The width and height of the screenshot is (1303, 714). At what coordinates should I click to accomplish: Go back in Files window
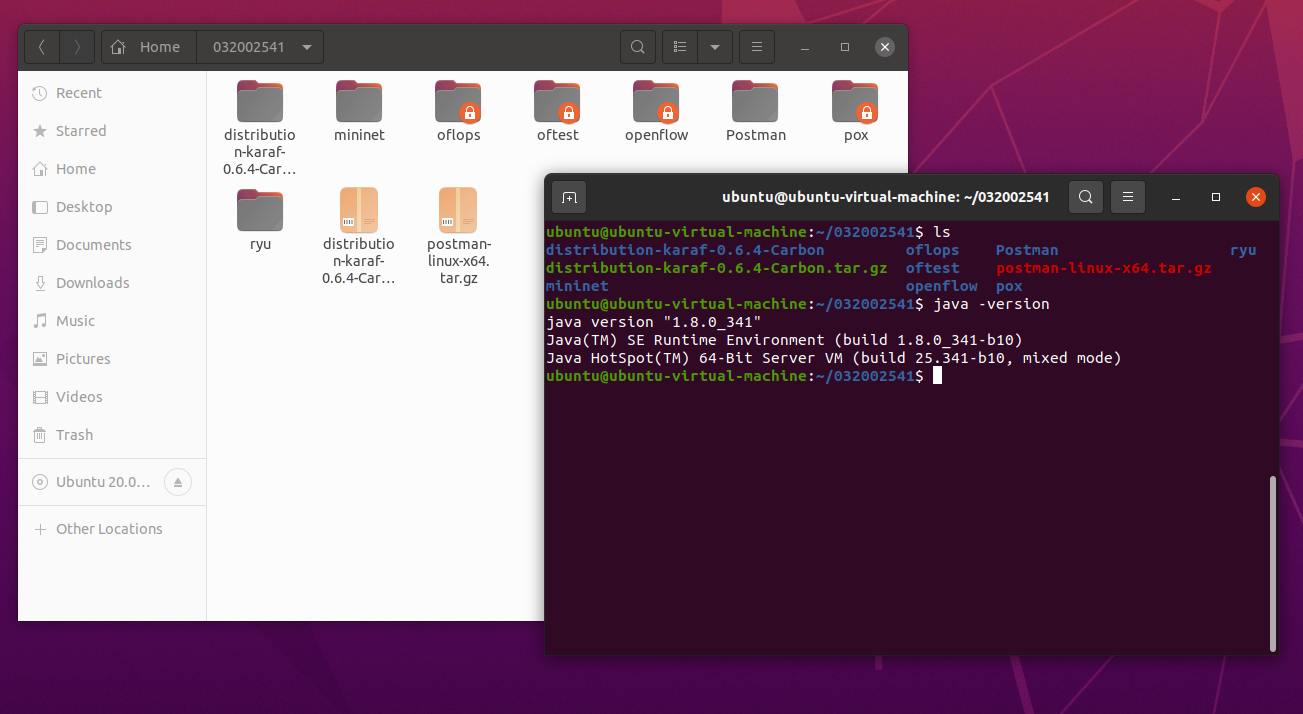tap(42, 47)
